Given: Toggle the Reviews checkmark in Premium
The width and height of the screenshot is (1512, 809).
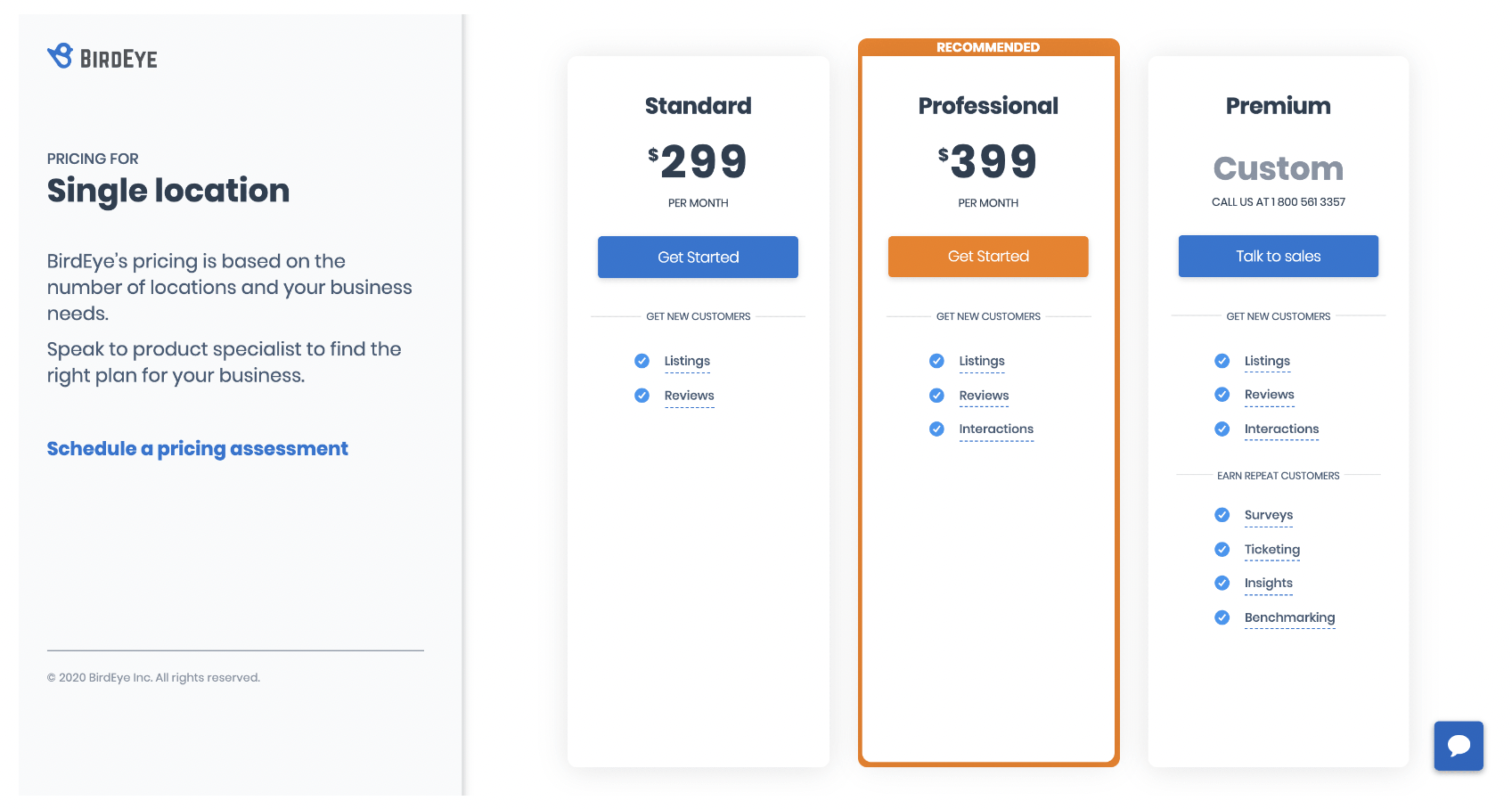Looking at the screenshot, I should [x=1222, y=394].
